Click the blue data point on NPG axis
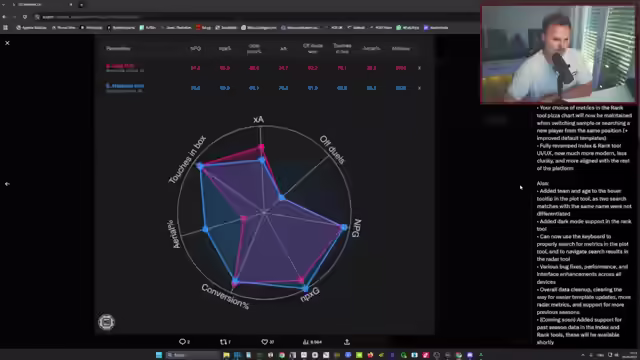640x360 pixels. 344,227
